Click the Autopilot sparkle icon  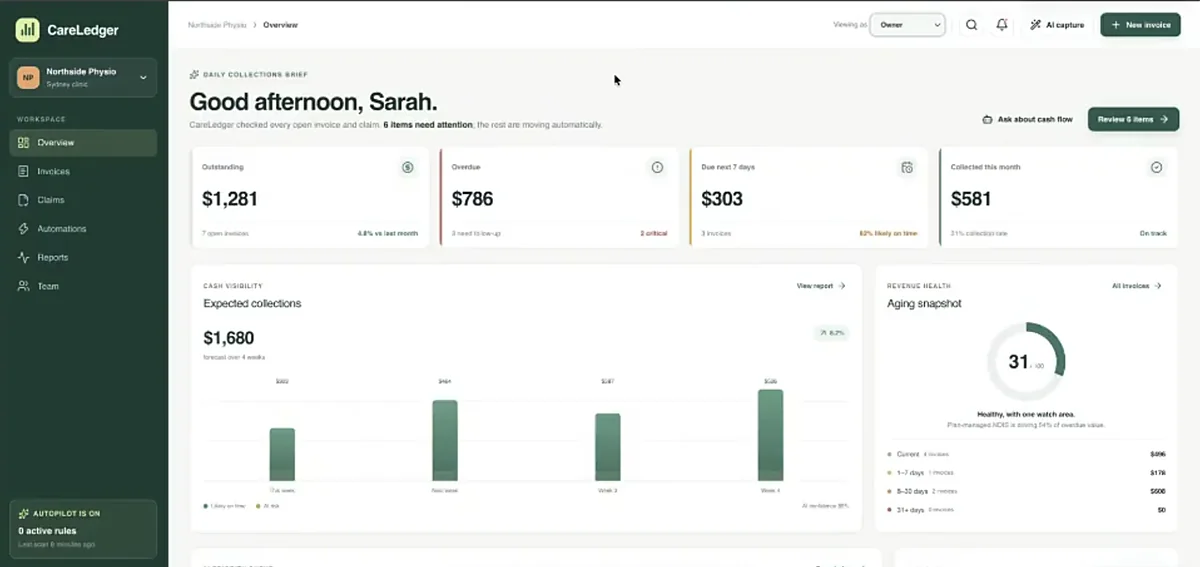(x=23, y=513)
